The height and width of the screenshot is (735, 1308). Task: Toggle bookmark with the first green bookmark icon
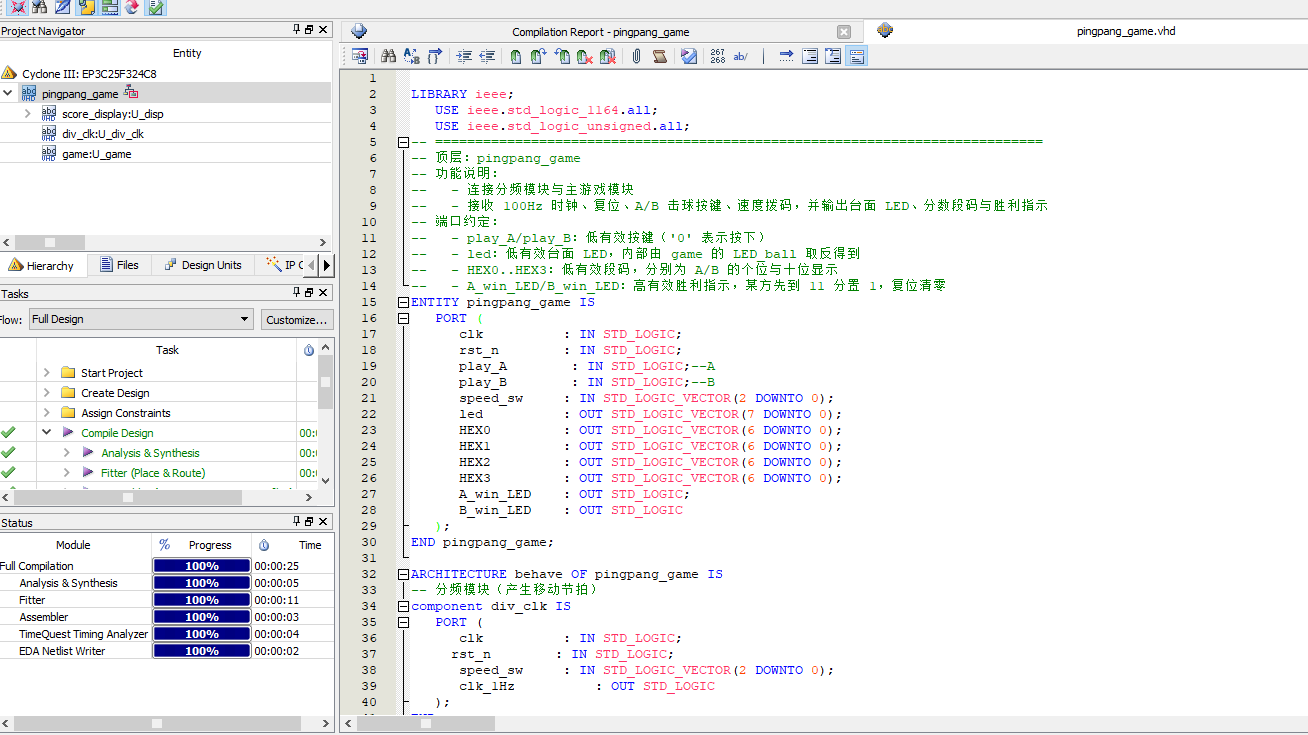pos(515,56)
